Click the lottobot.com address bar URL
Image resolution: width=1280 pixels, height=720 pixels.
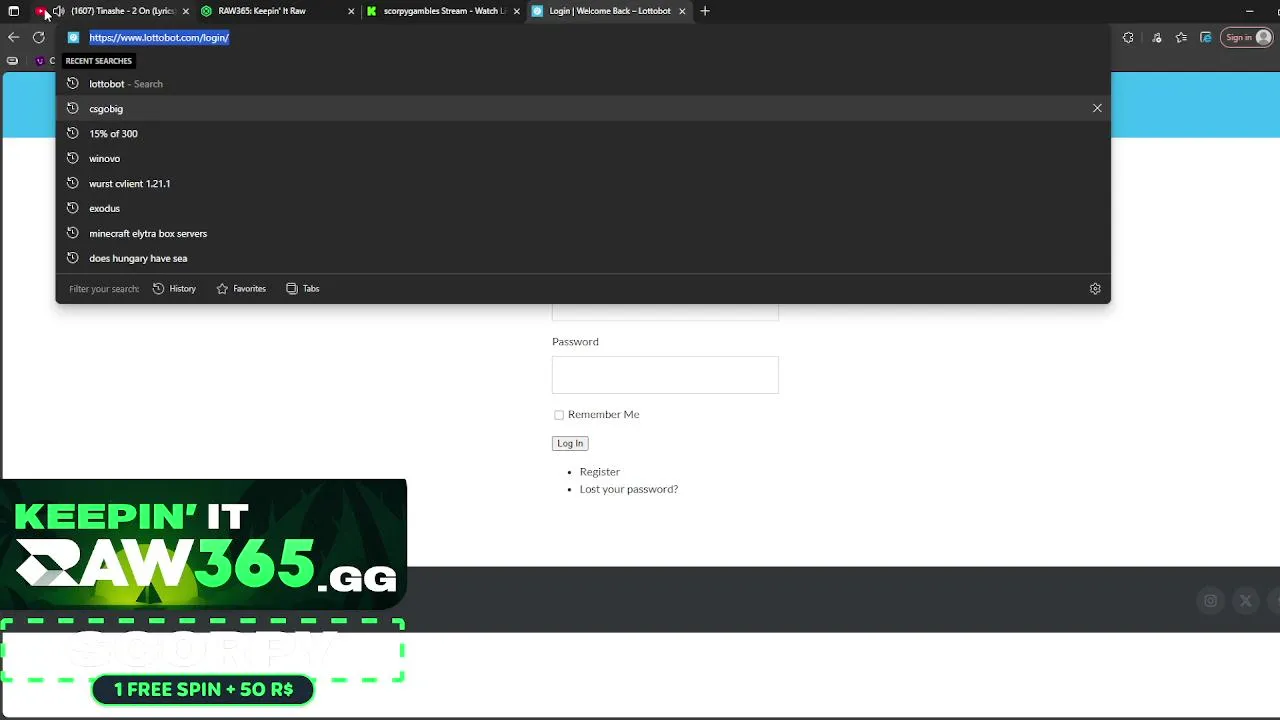159,37
